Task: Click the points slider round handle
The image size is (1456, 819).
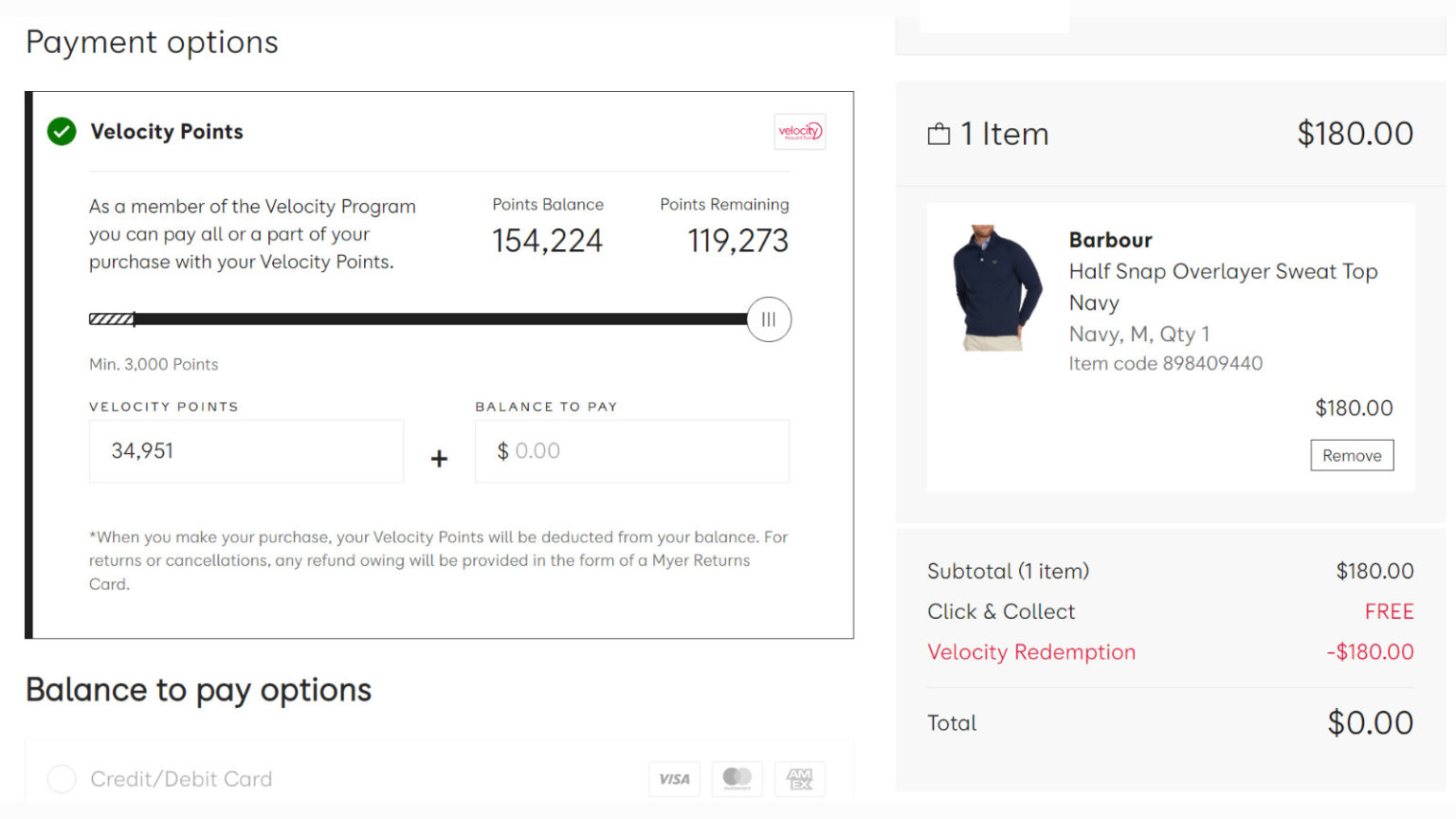Action: coord(769,319)
